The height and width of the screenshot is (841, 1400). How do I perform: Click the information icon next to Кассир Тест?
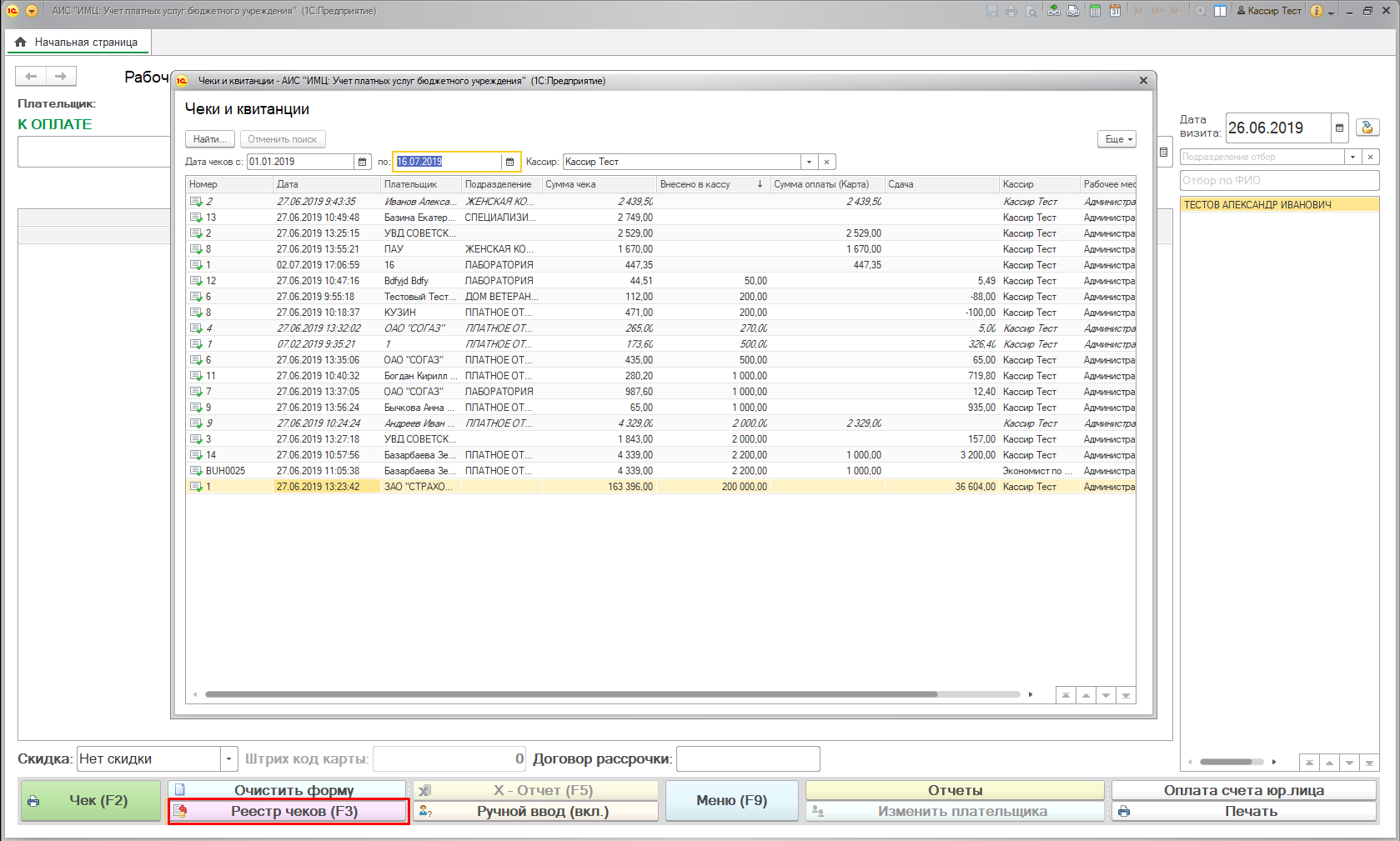tap(1316, 11)
